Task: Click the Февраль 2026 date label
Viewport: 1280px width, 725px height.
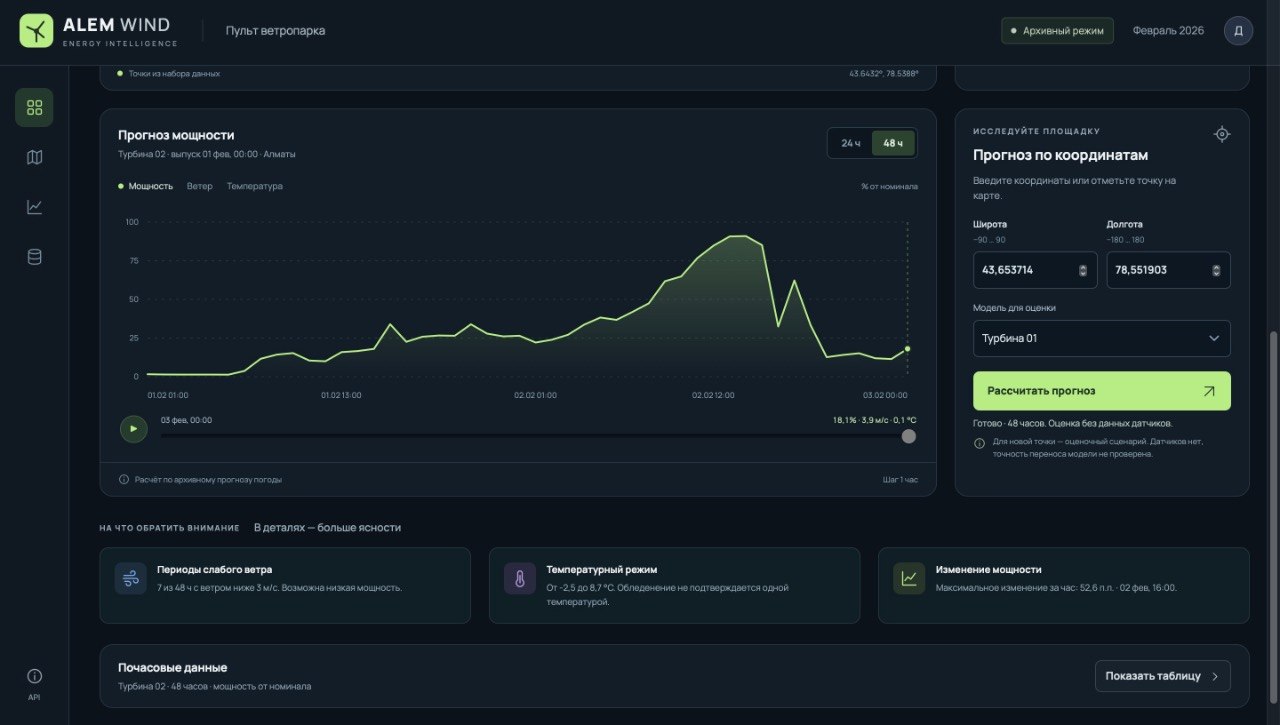Action: click(x=1168, y=31)
